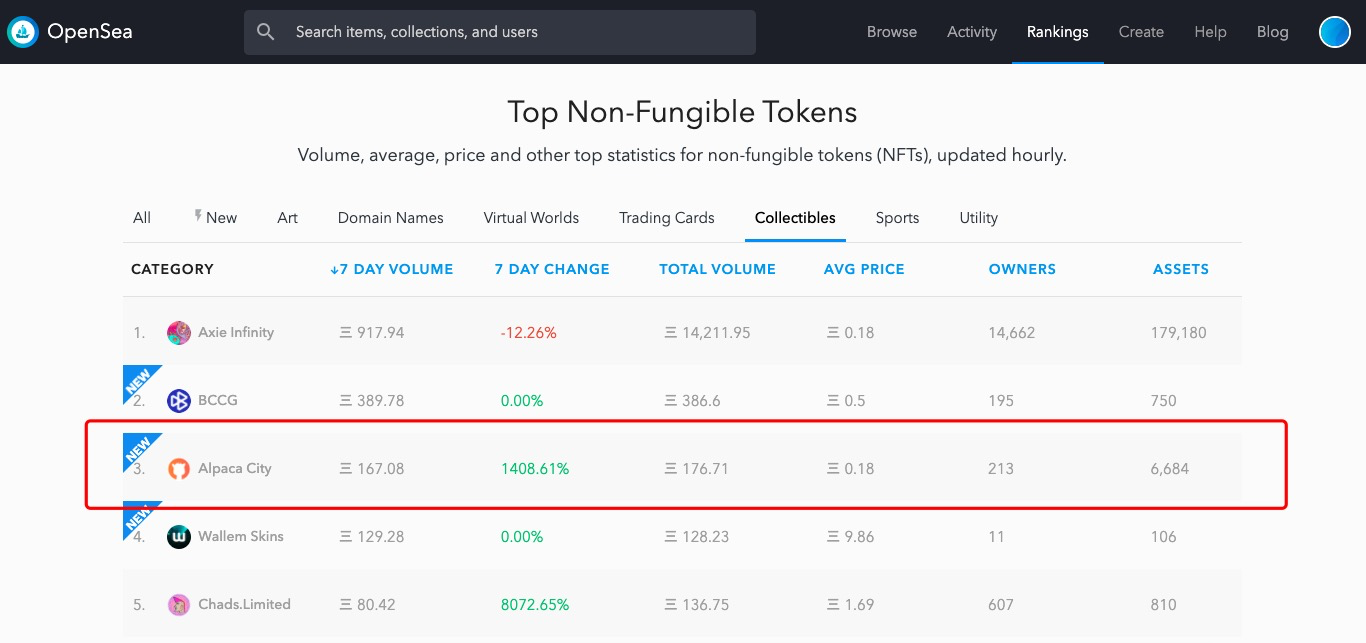Open the BCCG collection link
Screen dimensions: 1366x643
tap(218, 401)
